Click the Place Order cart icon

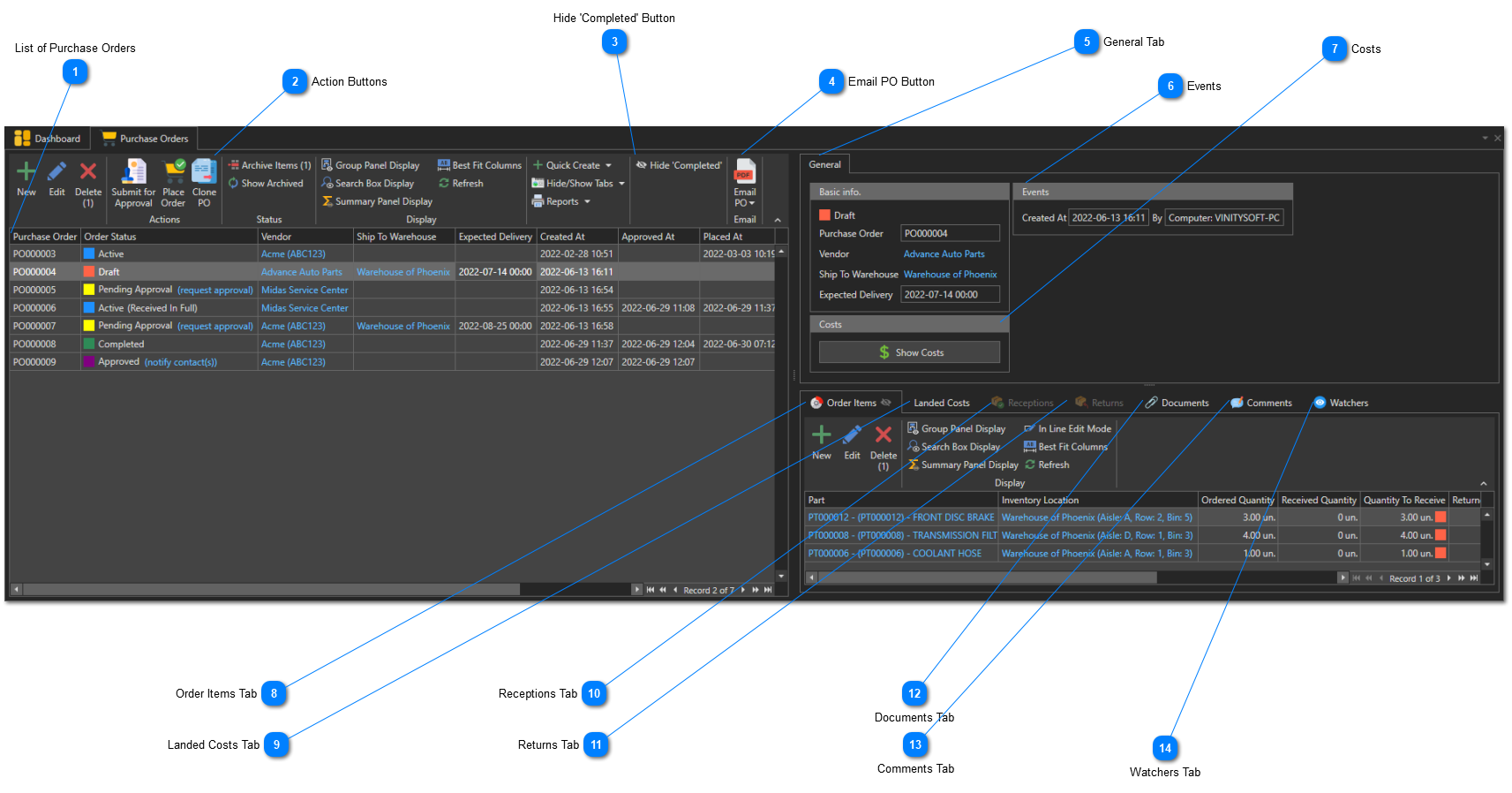[174, 171]
